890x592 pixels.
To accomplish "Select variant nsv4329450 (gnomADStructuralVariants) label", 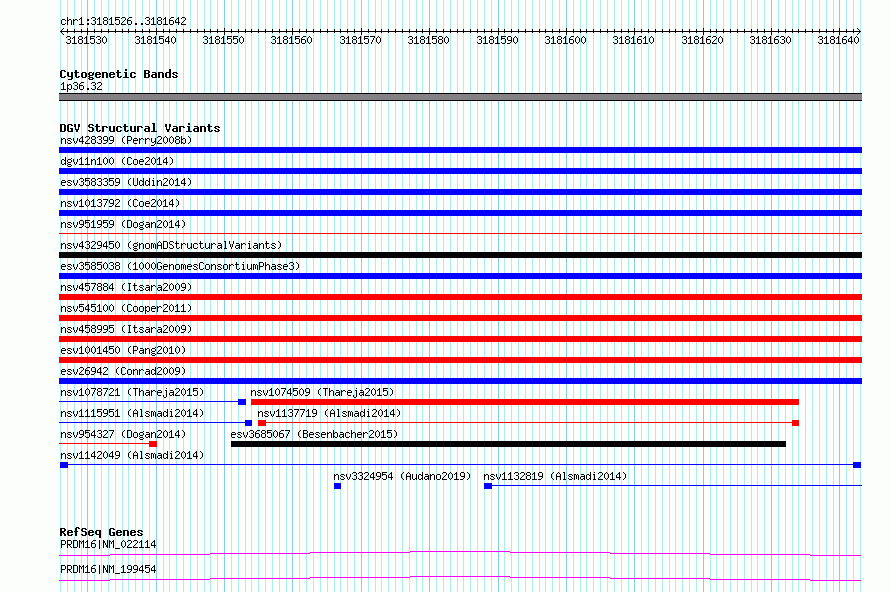I will (171, 245).
